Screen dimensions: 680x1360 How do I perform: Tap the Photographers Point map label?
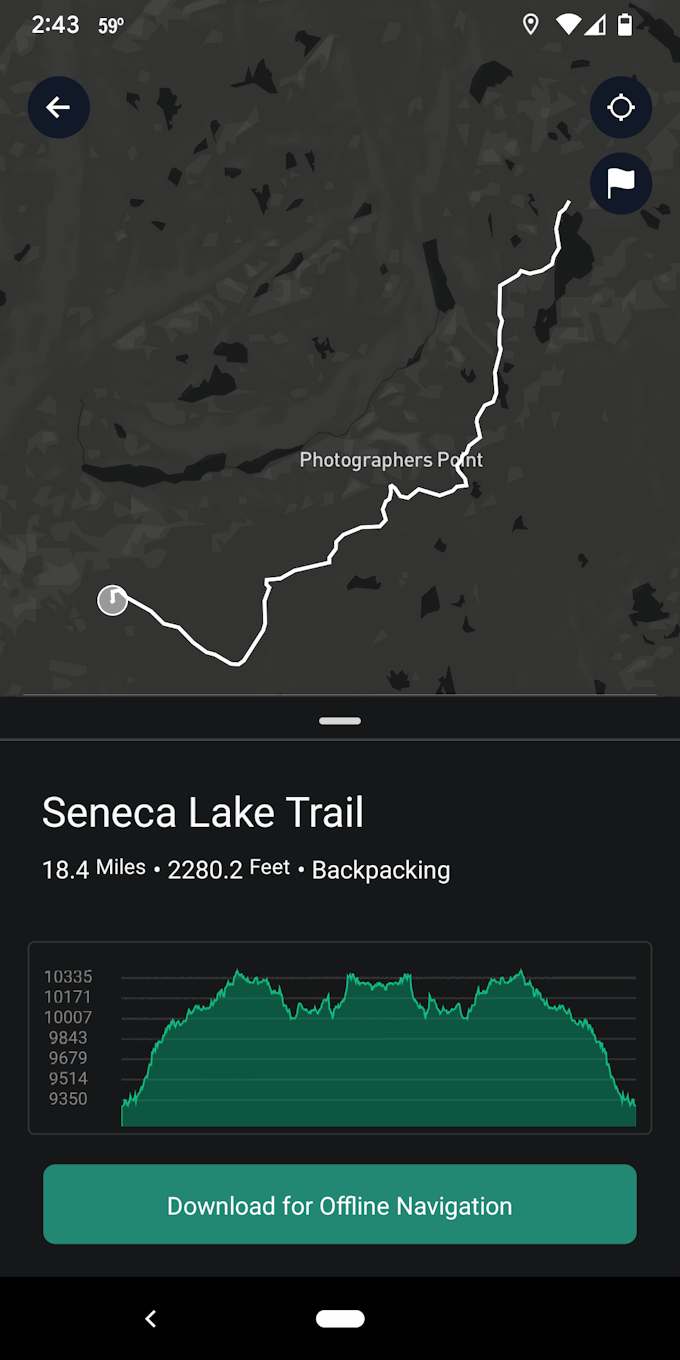[x=391, y=460]
